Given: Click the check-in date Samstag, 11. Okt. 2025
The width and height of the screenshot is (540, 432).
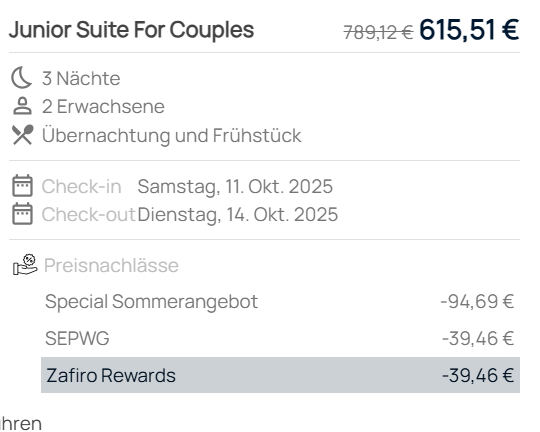Looking at the screenshot, I should coord(235,186).
